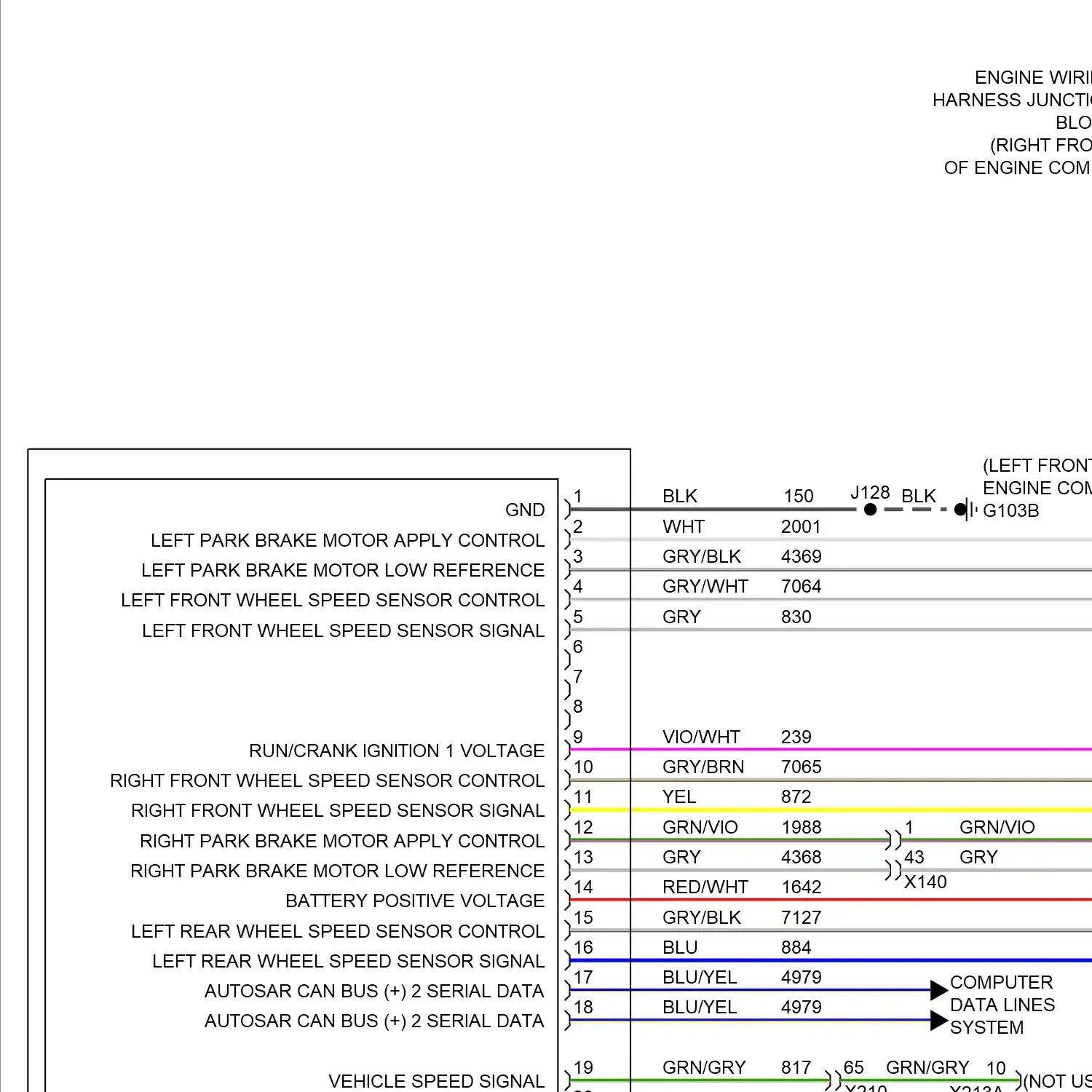Screen dimensions: 1092x1092
Task: Select circuit number 884
Action: (796, 947)
